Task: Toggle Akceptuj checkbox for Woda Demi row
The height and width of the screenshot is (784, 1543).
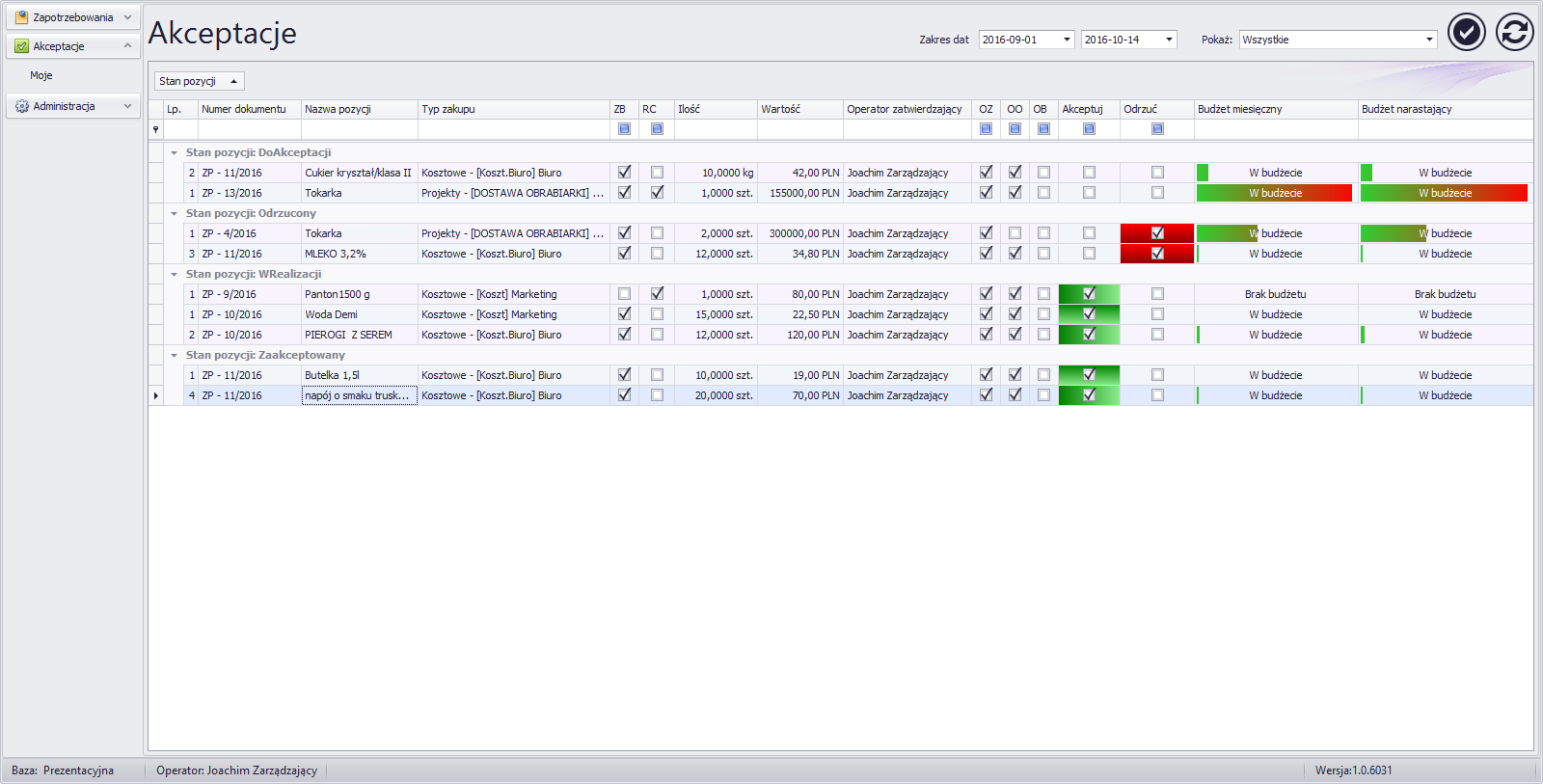Action: (x=1089, y=314)
